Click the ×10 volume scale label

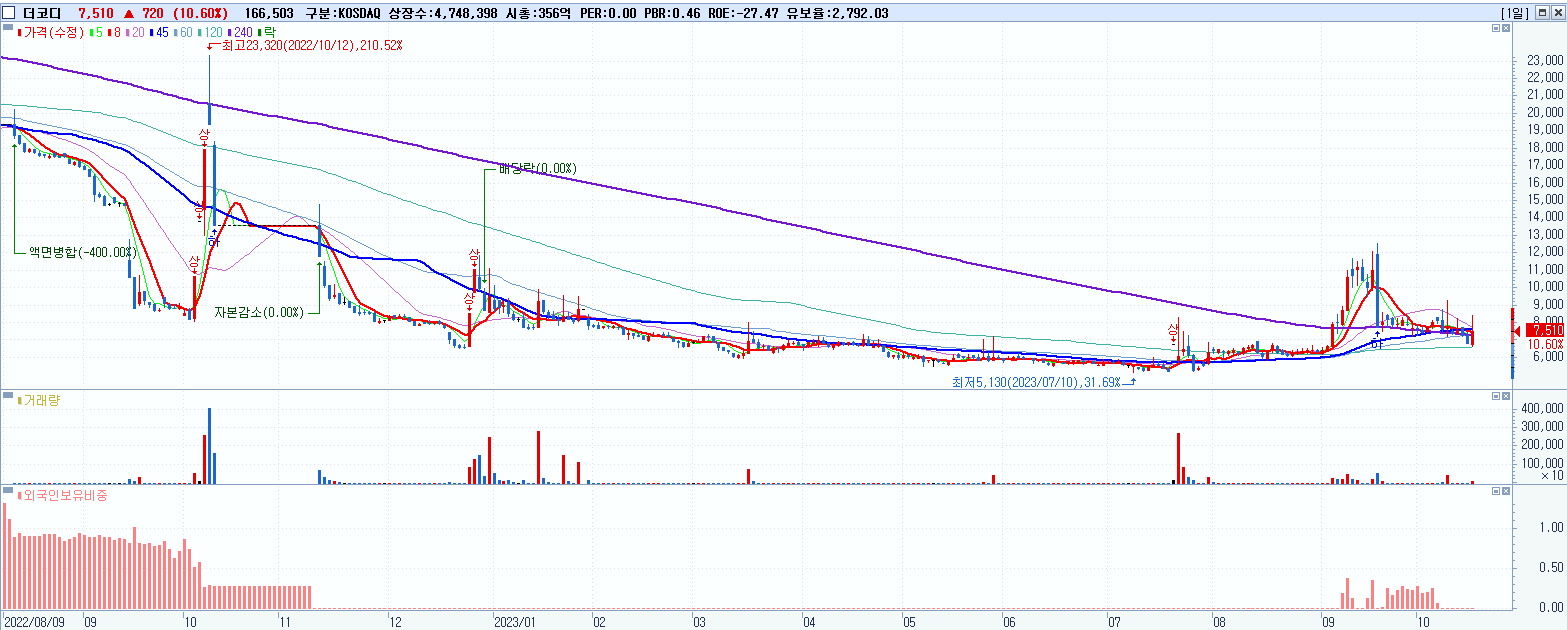click(1553, 476)
